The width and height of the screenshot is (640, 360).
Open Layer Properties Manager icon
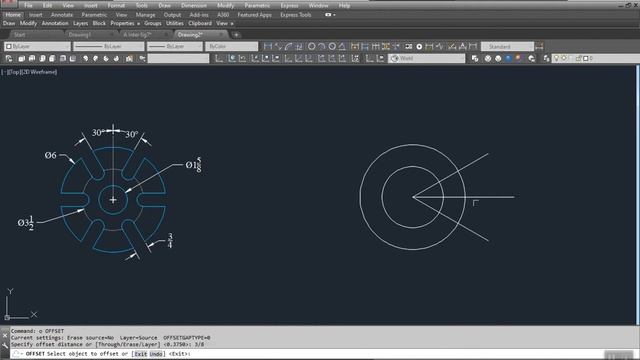coord(546,58)
